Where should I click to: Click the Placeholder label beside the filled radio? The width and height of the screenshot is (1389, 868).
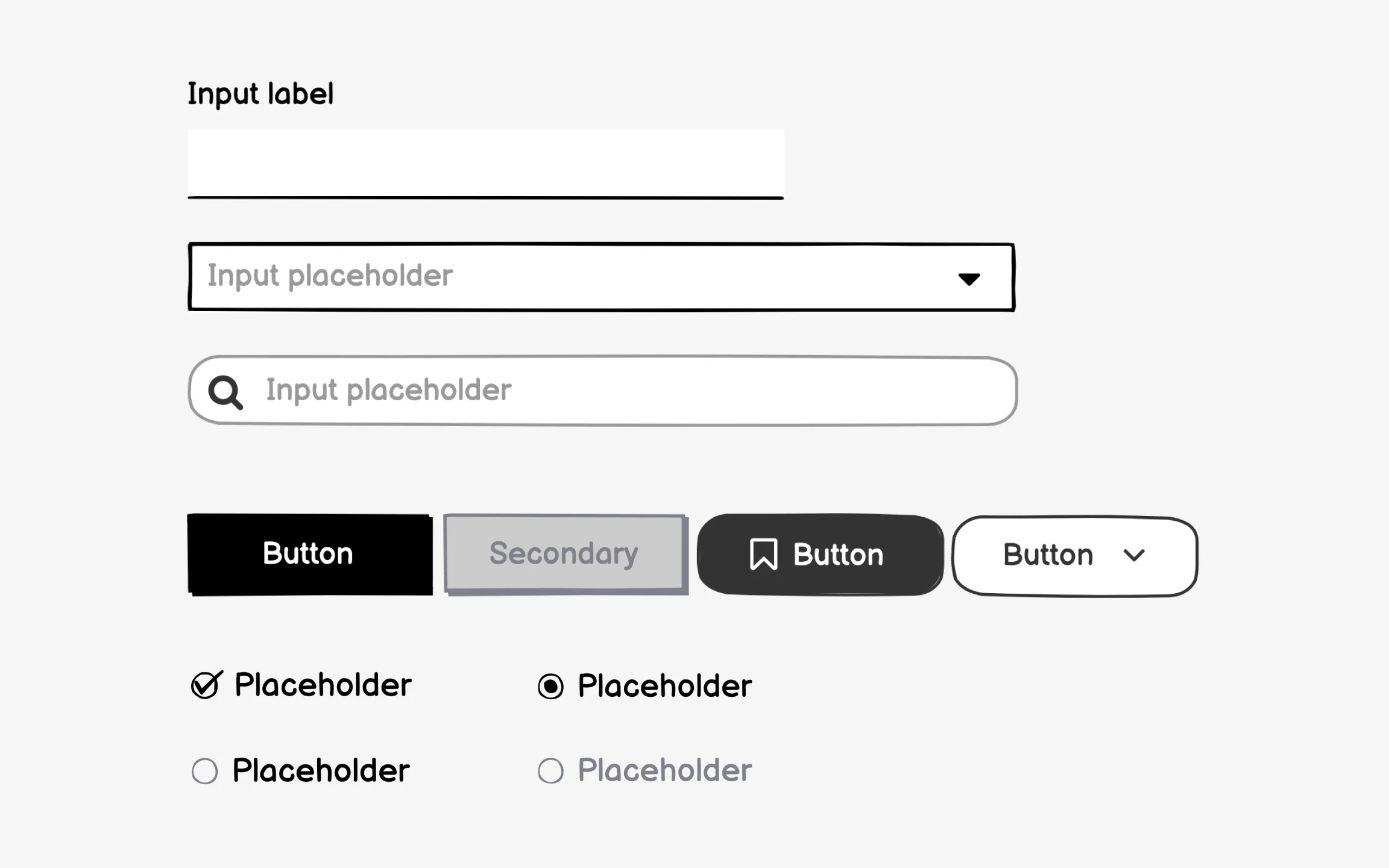pyautogui.click(x=664, y=687)
